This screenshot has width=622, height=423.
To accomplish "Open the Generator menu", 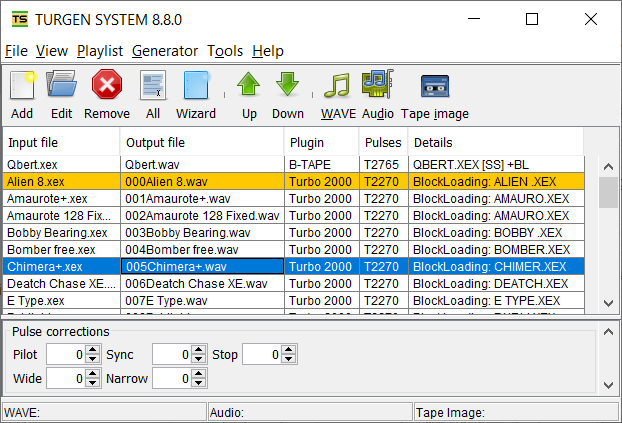I will pos(165,51).
